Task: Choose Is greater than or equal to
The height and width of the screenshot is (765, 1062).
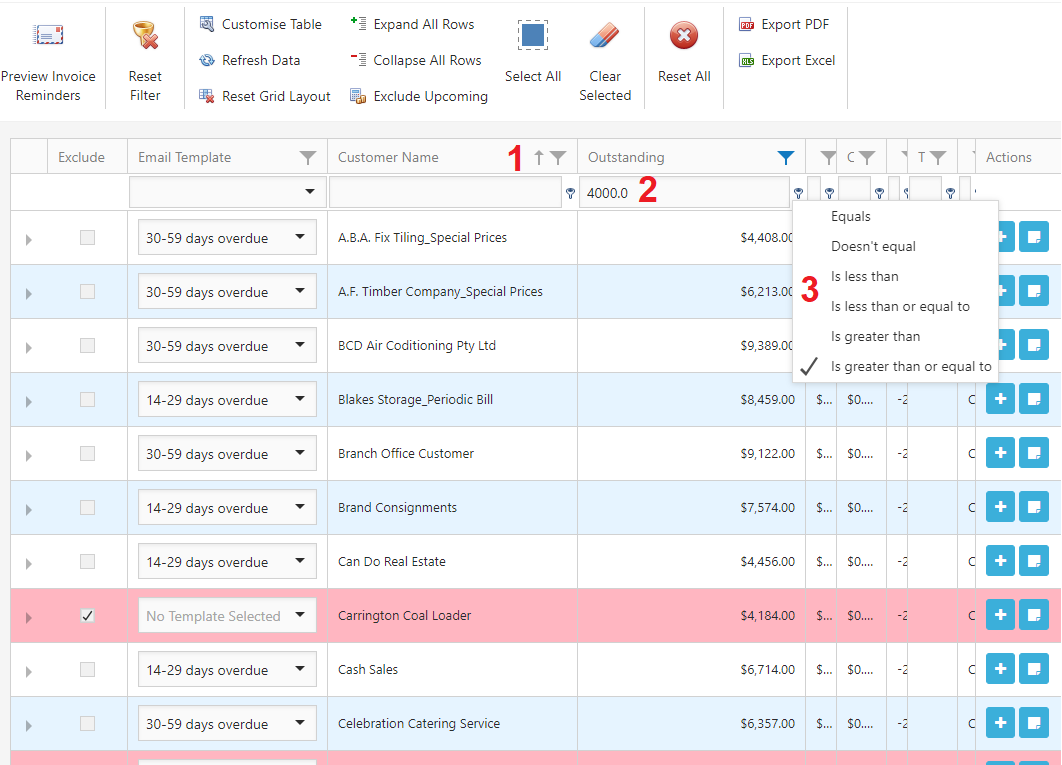Action: [895, 367]
